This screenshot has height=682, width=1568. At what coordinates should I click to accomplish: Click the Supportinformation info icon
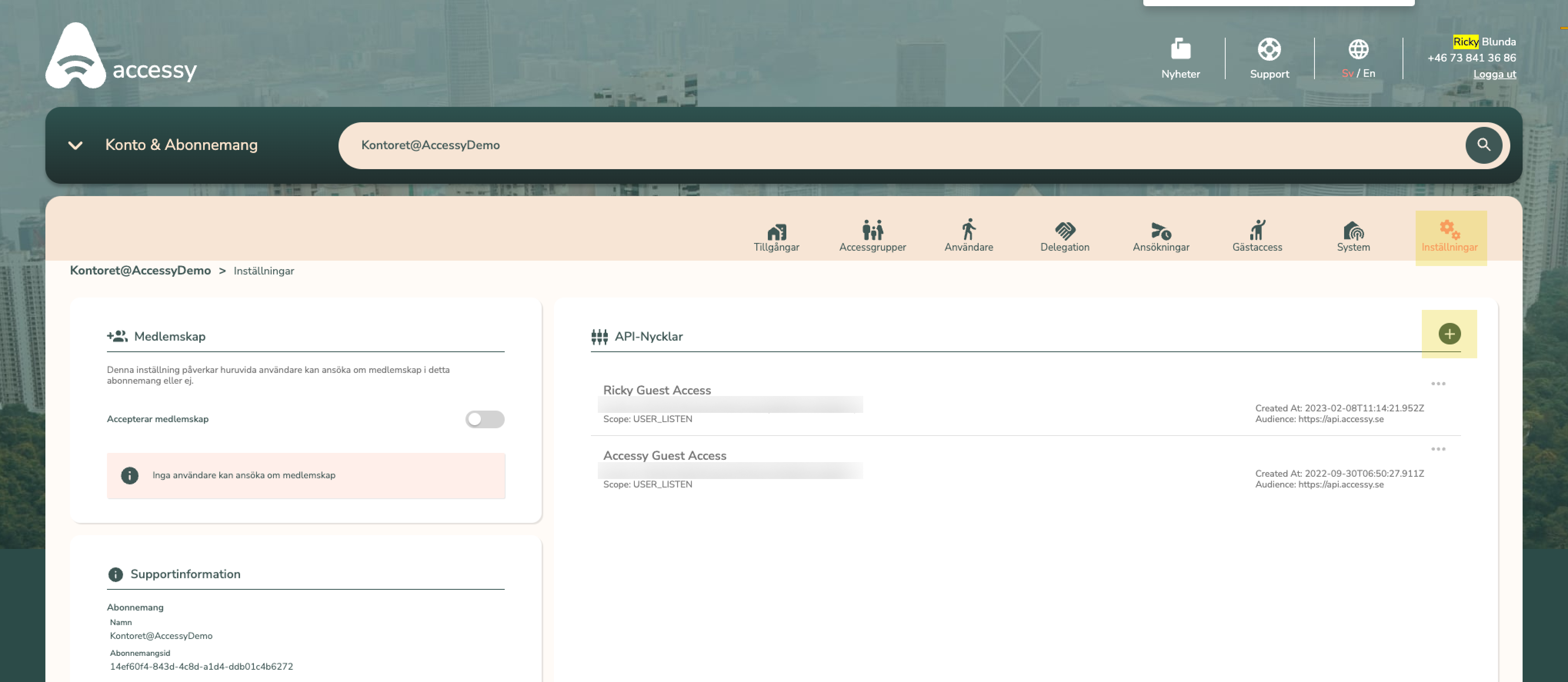[x=115, y=574]
